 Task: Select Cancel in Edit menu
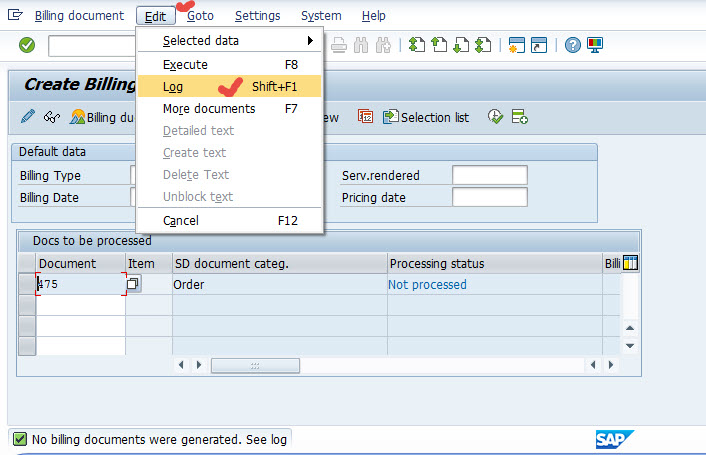[x=230, y=221]
